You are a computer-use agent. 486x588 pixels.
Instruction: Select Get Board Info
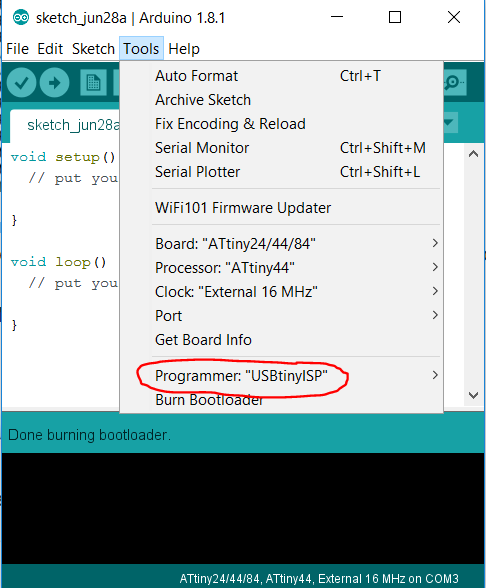click(x=281, y=340)
